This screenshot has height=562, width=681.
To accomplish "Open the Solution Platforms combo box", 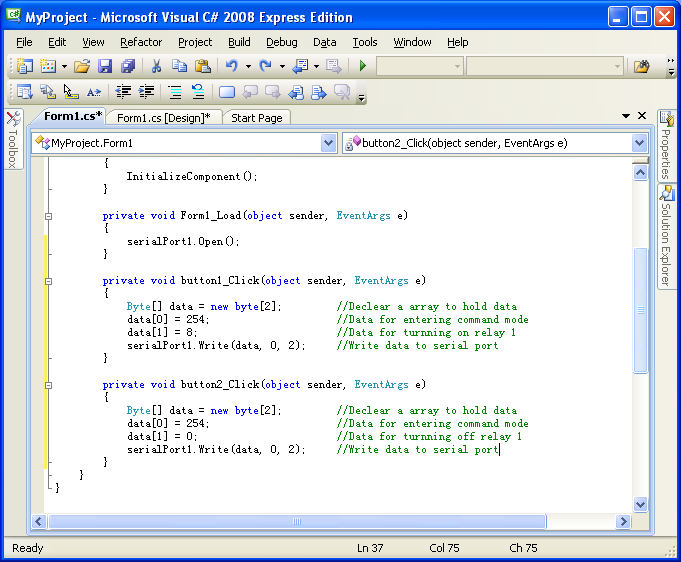I will [x=545, y=66].
